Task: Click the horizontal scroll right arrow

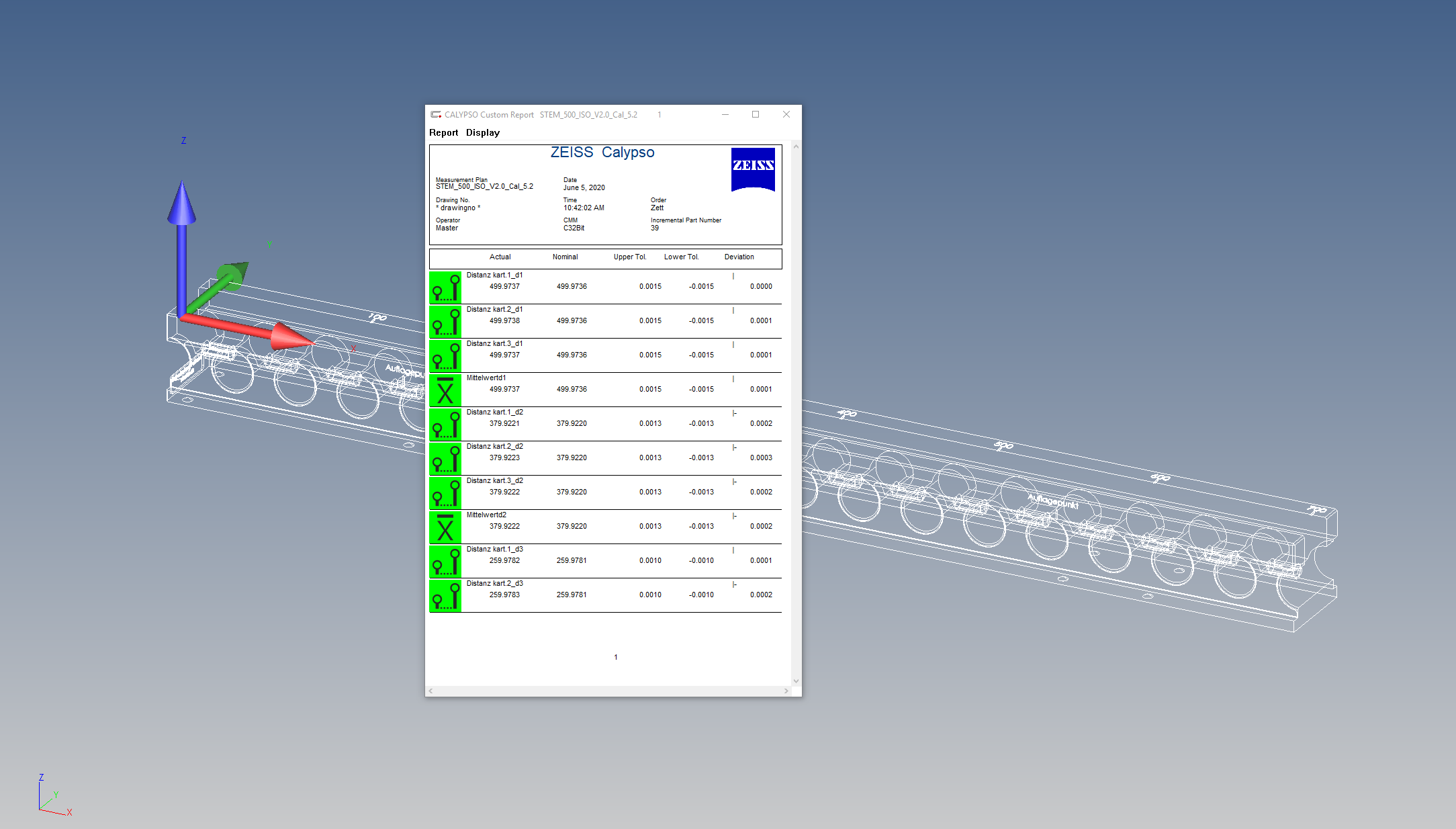Action: [786, 691]
